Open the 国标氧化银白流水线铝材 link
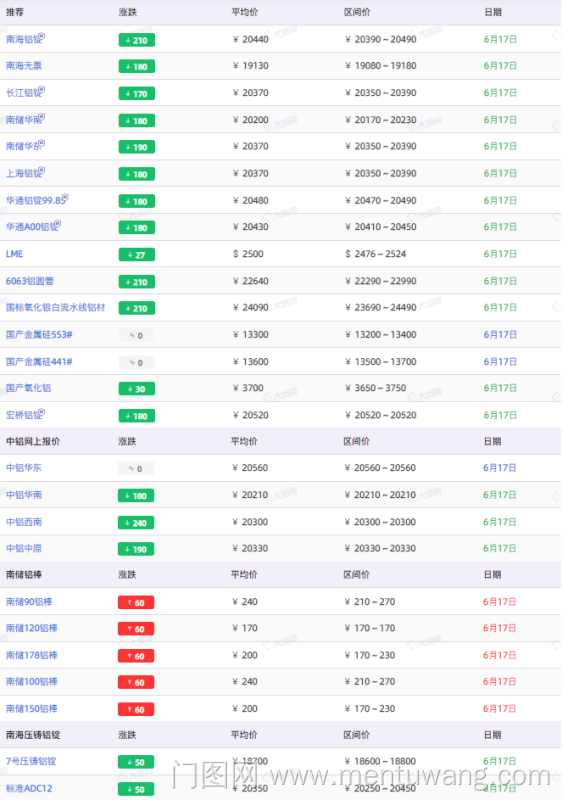The height and width of the screenshot is (800, 562). (55, 308)
